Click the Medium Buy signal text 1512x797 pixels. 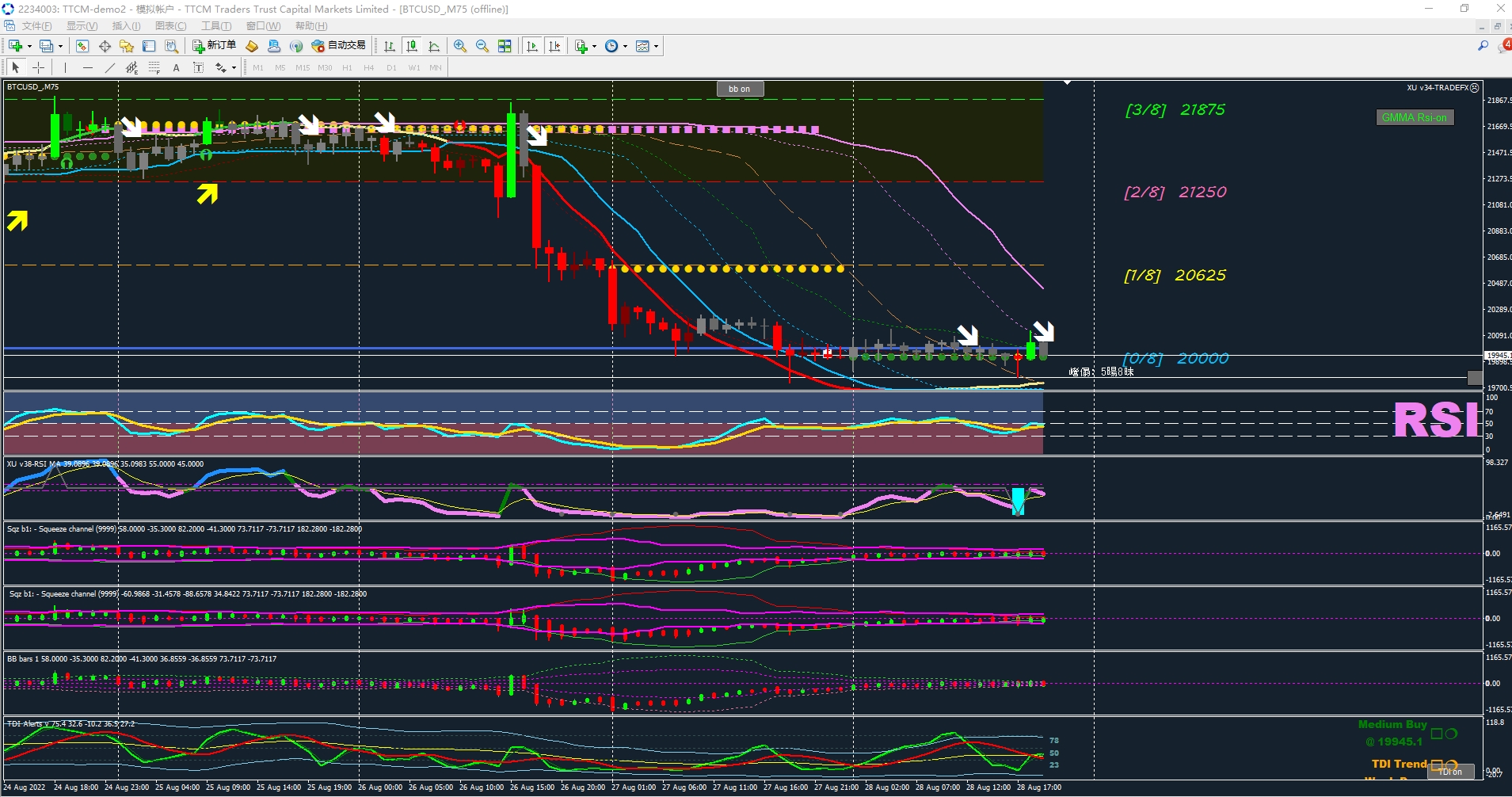(1392, 724)
